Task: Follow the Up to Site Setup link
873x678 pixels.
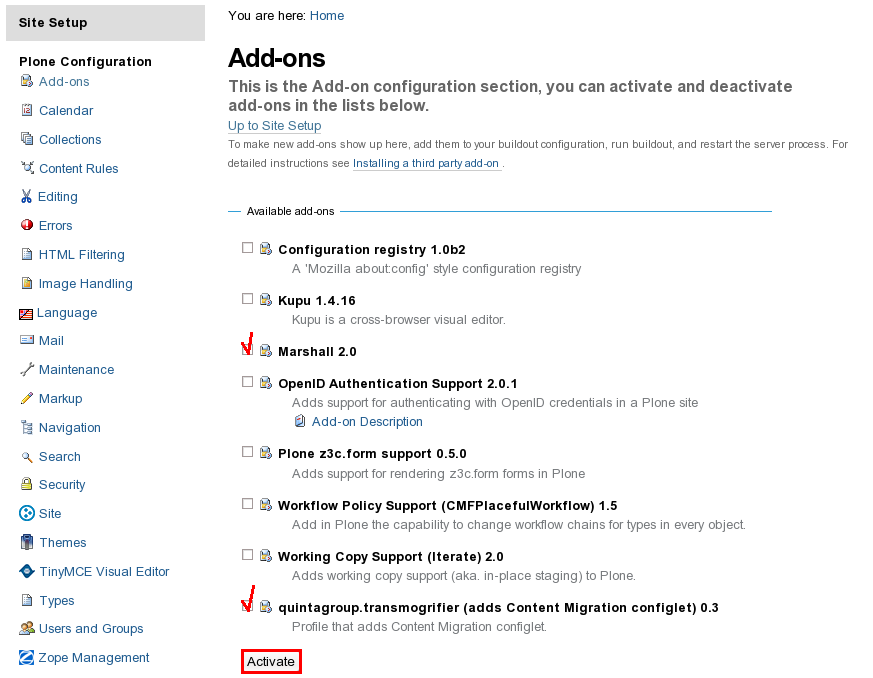Action: tap(275, 126)
